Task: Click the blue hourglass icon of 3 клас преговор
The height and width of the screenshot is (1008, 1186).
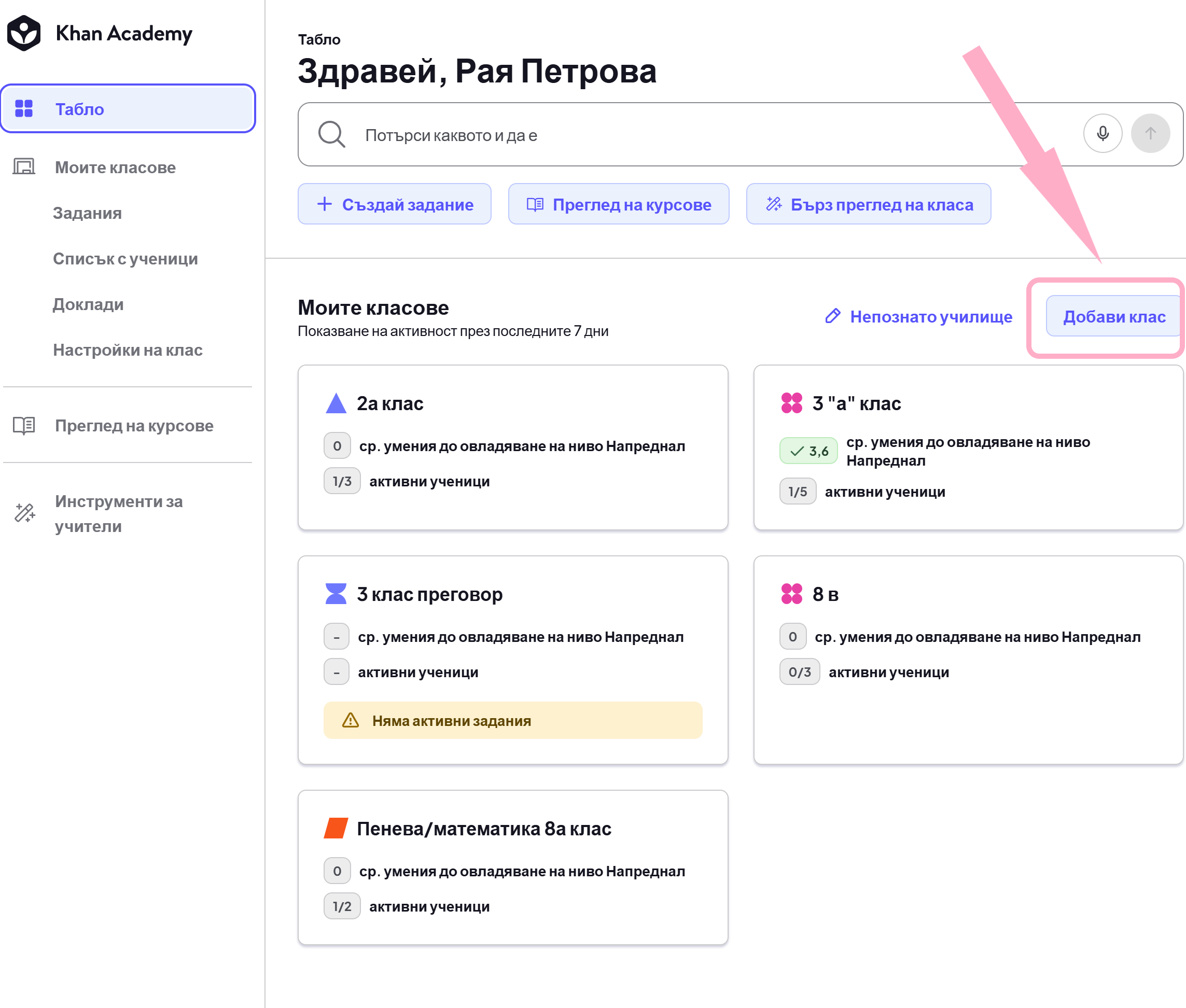Action: [x=336, y=594]
